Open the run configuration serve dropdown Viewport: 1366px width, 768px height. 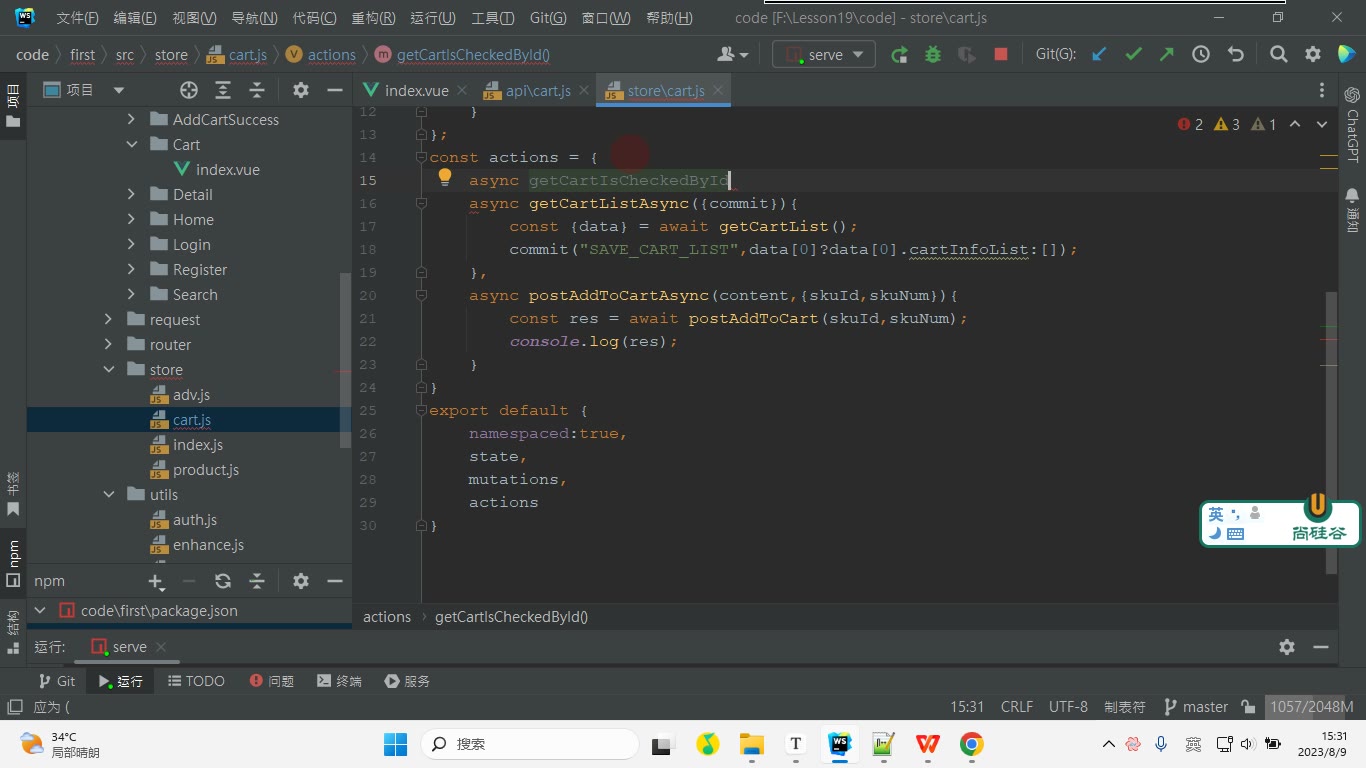click(x=824, y=55)
